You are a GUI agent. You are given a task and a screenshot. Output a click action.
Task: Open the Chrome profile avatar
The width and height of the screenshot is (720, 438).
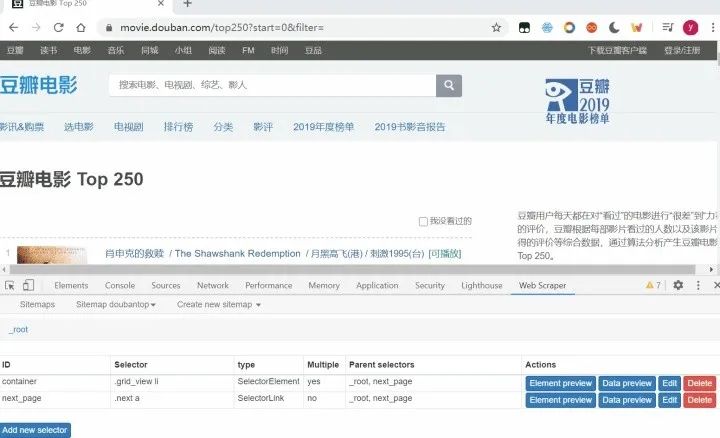690,28
